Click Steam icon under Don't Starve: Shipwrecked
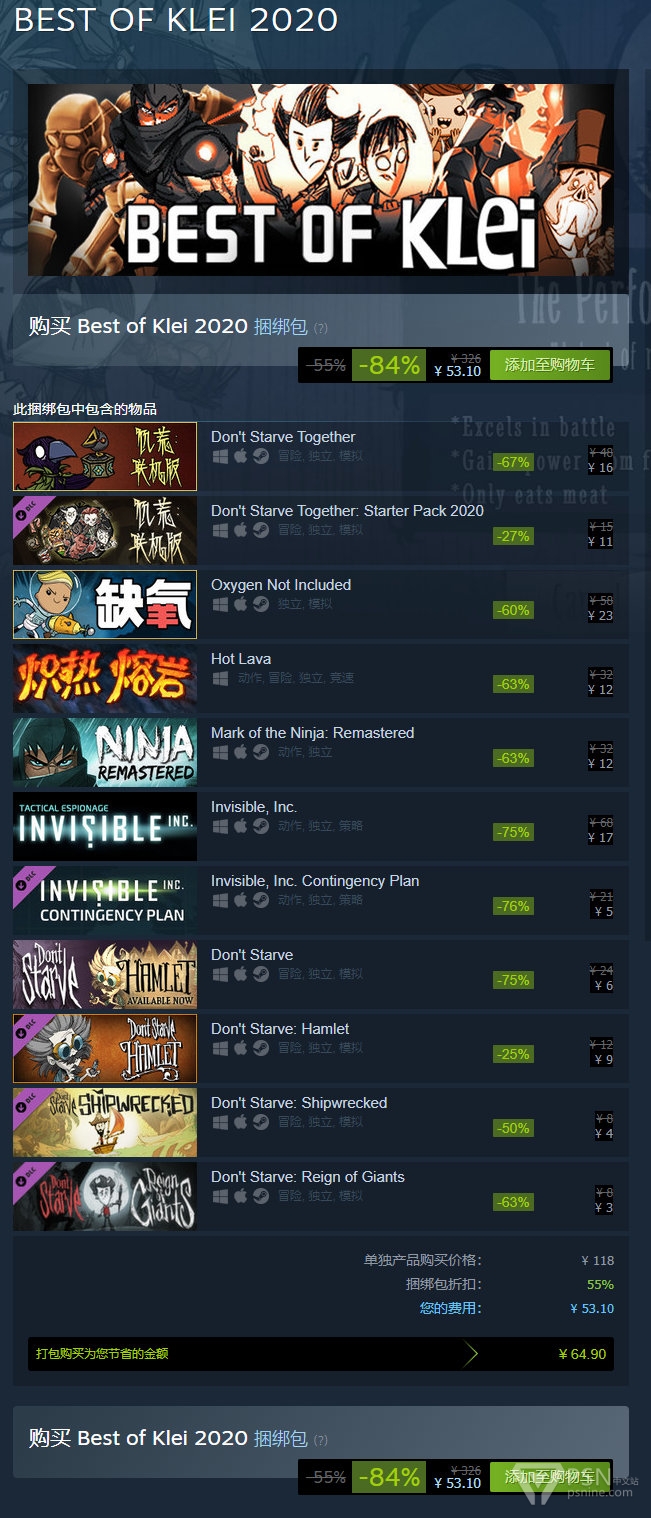 click(260, 1122)
